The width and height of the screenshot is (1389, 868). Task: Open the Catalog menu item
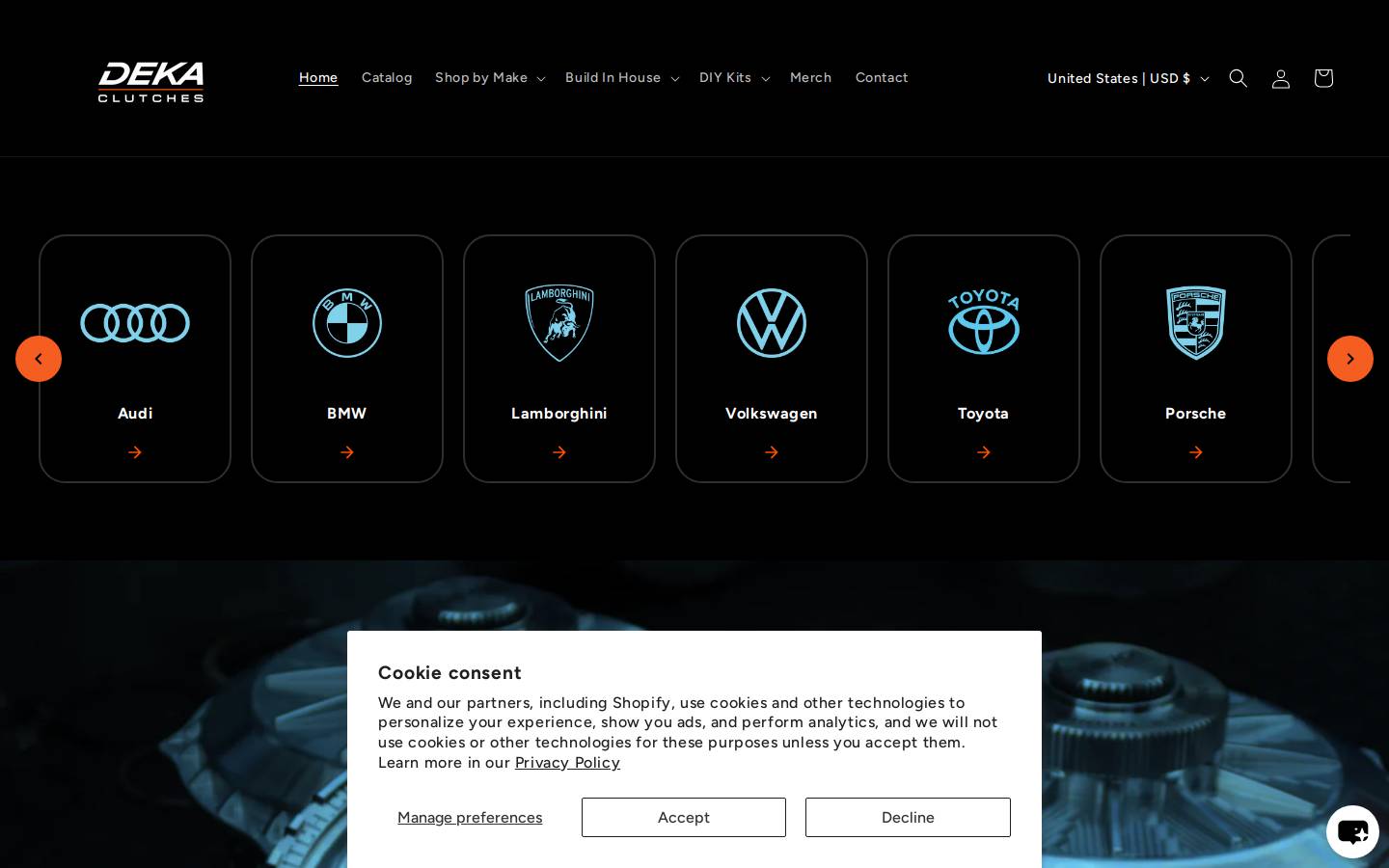(x=387, y=78)
